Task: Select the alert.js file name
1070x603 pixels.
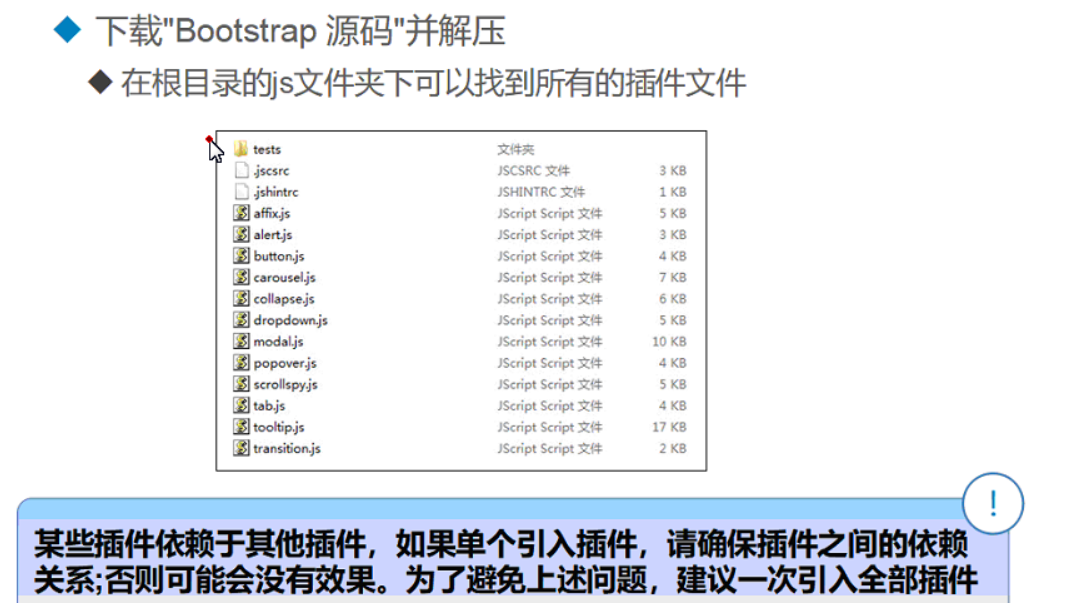Action: [273, 235]
